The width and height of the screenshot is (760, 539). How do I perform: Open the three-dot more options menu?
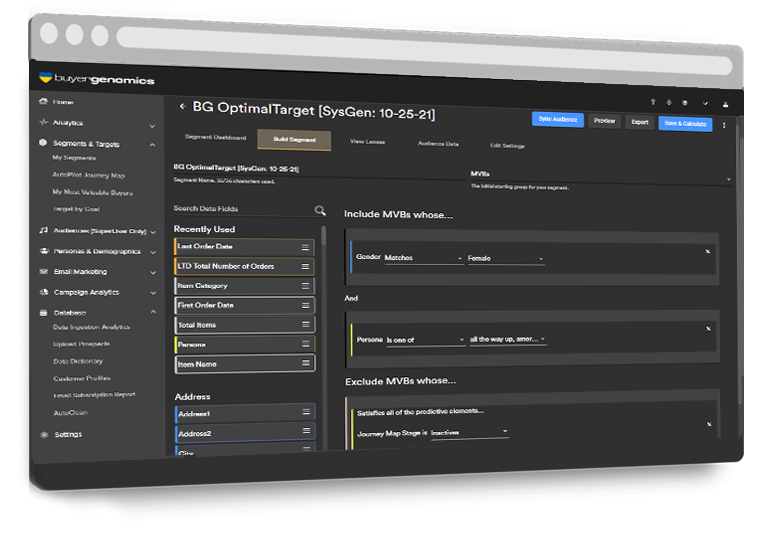coord(724,125)
